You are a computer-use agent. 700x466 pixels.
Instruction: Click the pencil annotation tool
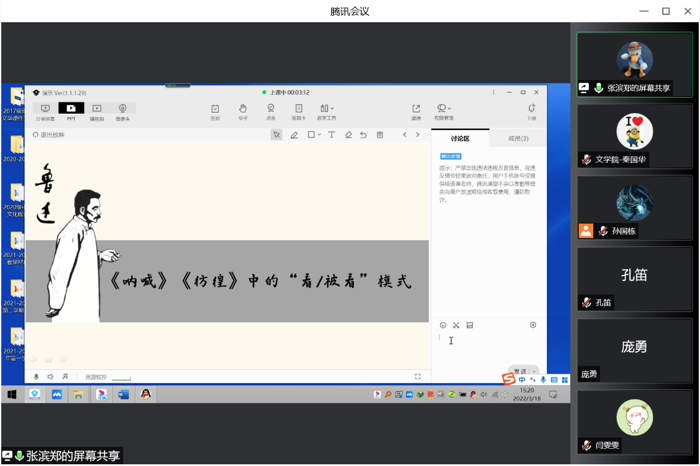tap(294, 135)
